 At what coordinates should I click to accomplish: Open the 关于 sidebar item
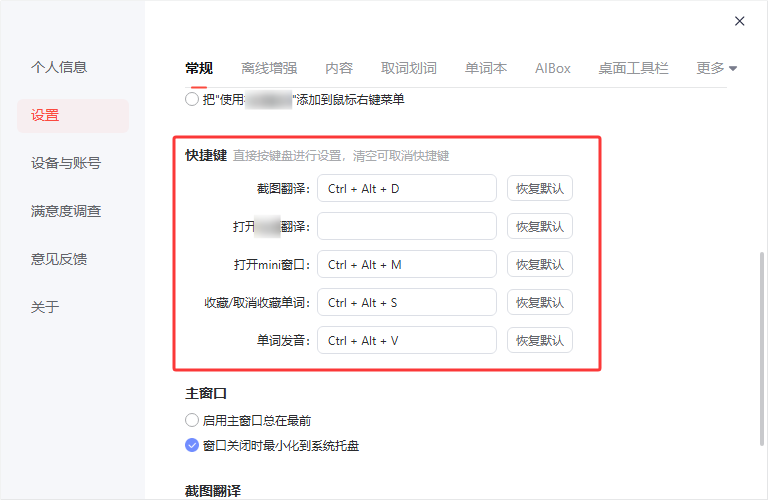(x=45, y=307)
